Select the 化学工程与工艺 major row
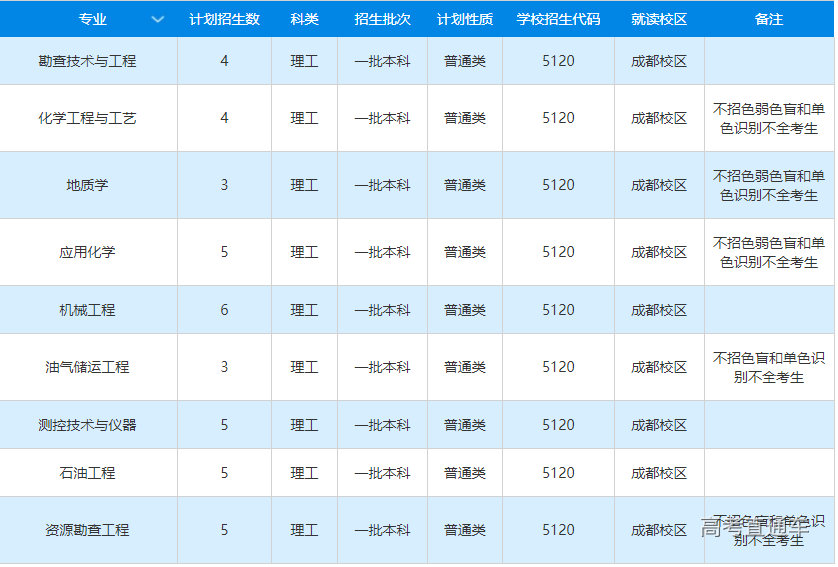Screen dimensions: 838x567 tap(87, 118)
